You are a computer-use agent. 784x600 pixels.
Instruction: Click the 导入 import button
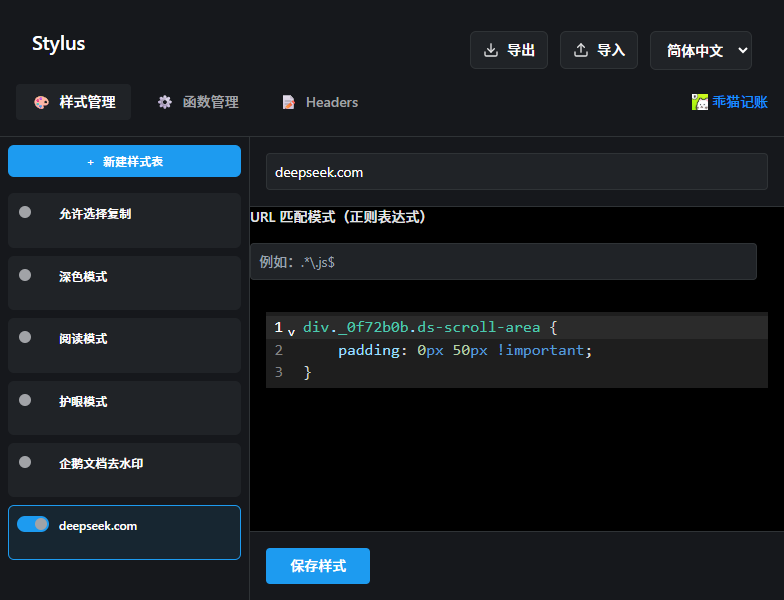click(x=599, y=50)
